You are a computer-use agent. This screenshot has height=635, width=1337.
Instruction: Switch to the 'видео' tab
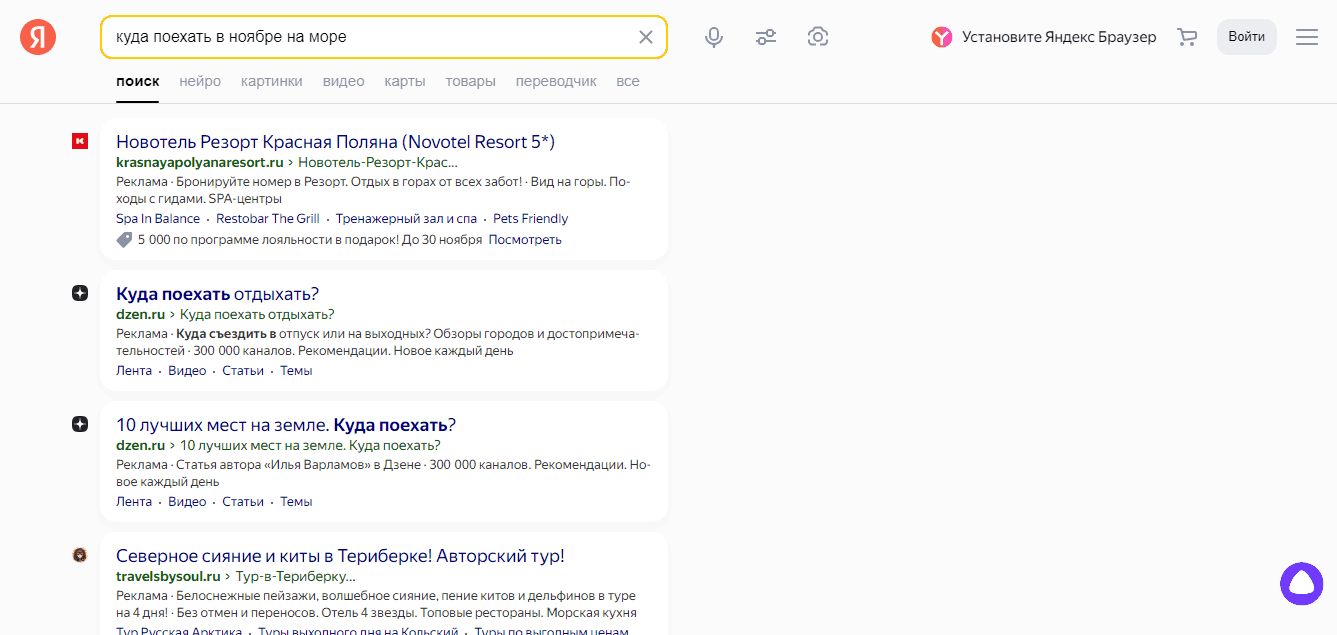tap(344, 81)
